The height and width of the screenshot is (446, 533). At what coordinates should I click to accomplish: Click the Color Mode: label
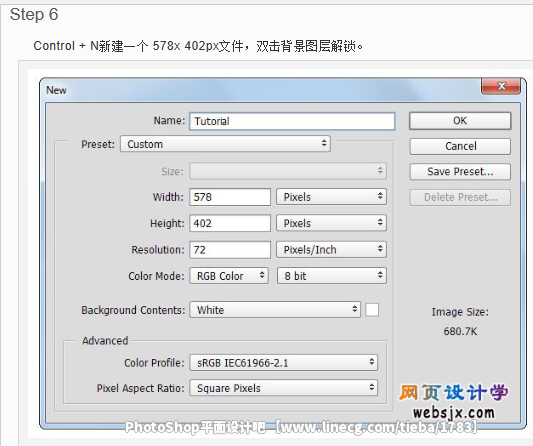coord(156,276)
